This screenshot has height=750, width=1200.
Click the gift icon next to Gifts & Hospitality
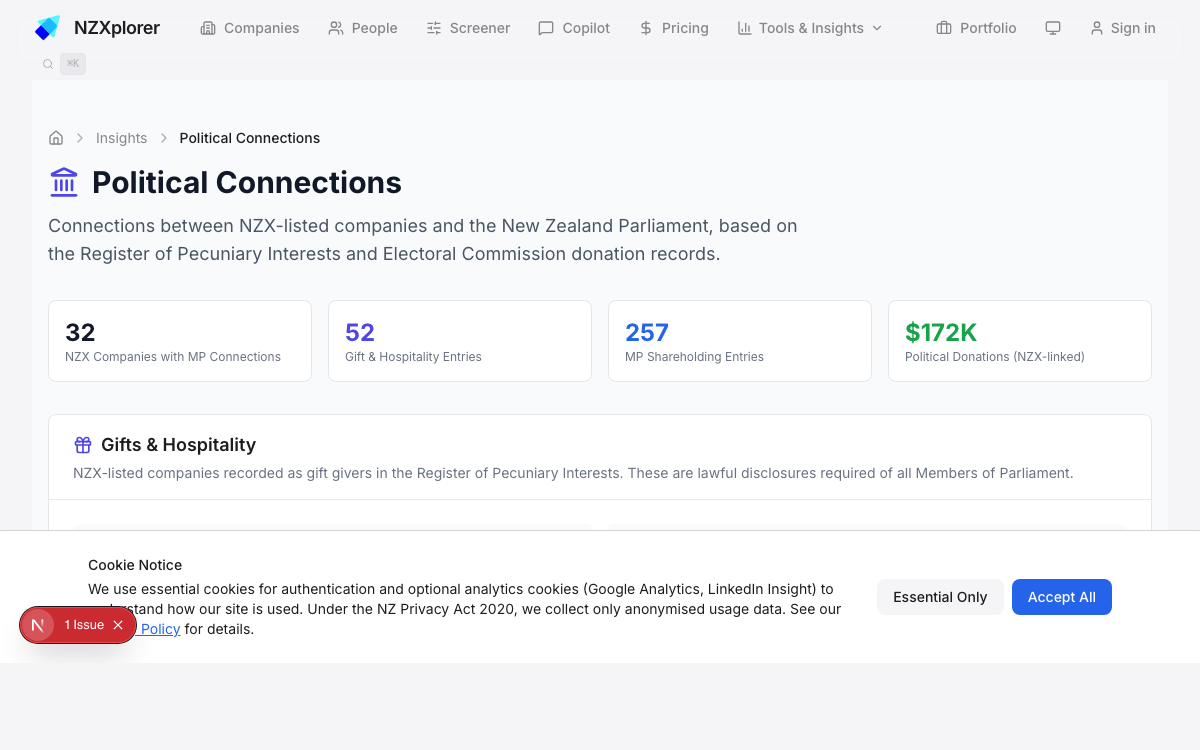pyautogui.click(x=83, y=445)
